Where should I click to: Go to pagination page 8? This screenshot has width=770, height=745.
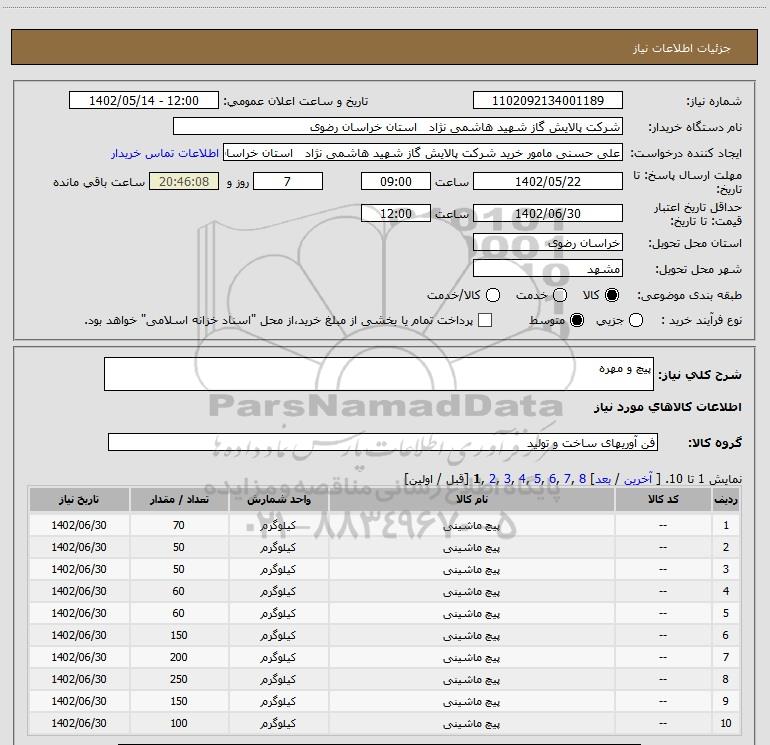(582, 479)
